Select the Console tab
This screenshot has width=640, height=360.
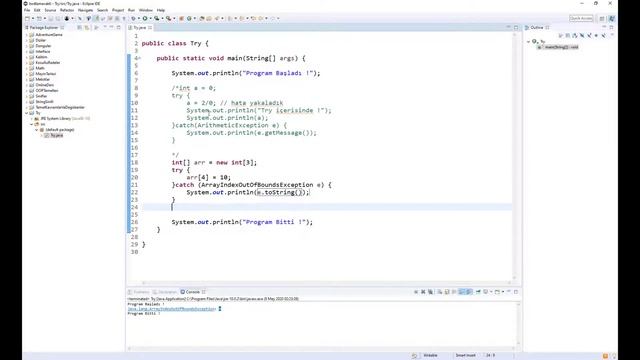click(193, 292)
